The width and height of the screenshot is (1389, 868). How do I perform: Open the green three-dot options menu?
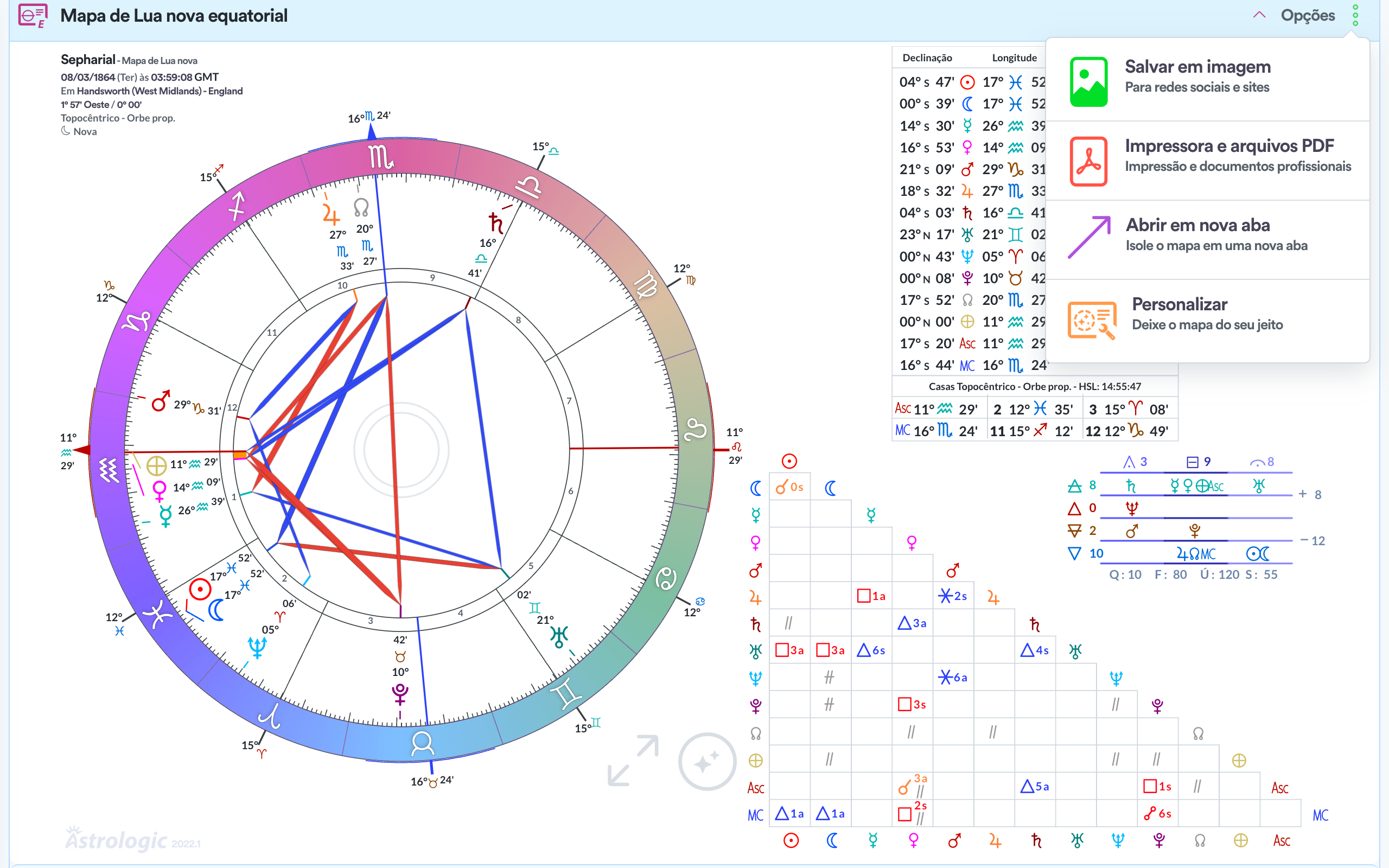pyautogui.click(x=1355, y=16)
